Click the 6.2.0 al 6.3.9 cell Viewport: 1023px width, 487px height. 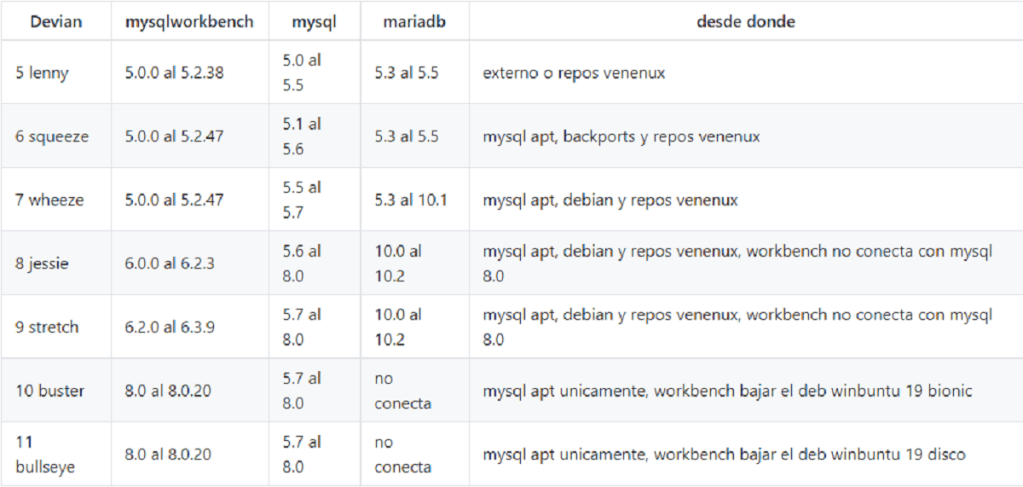(170, 327)
